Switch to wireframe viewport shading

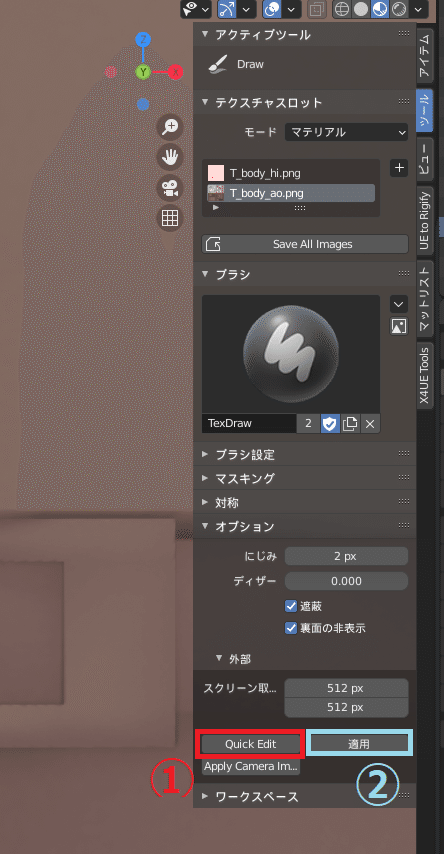pyautogui.click(x=342, y=9)
